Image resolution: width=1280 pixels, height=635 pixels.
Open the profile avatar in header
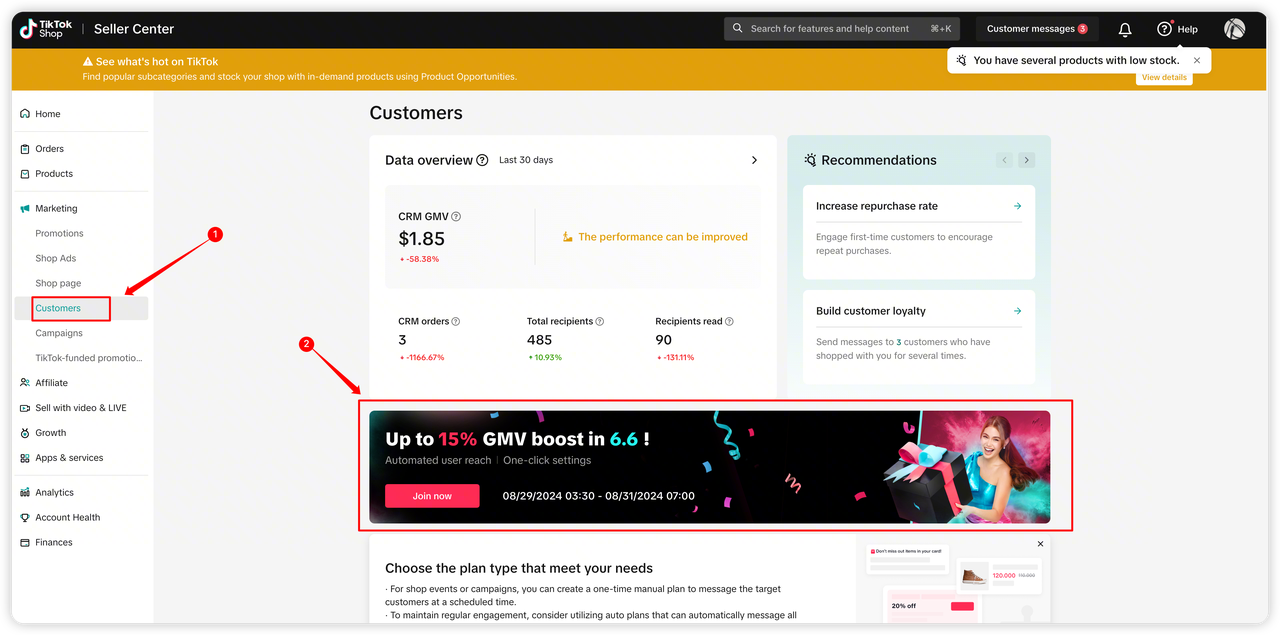click(x=1235, y=29)
